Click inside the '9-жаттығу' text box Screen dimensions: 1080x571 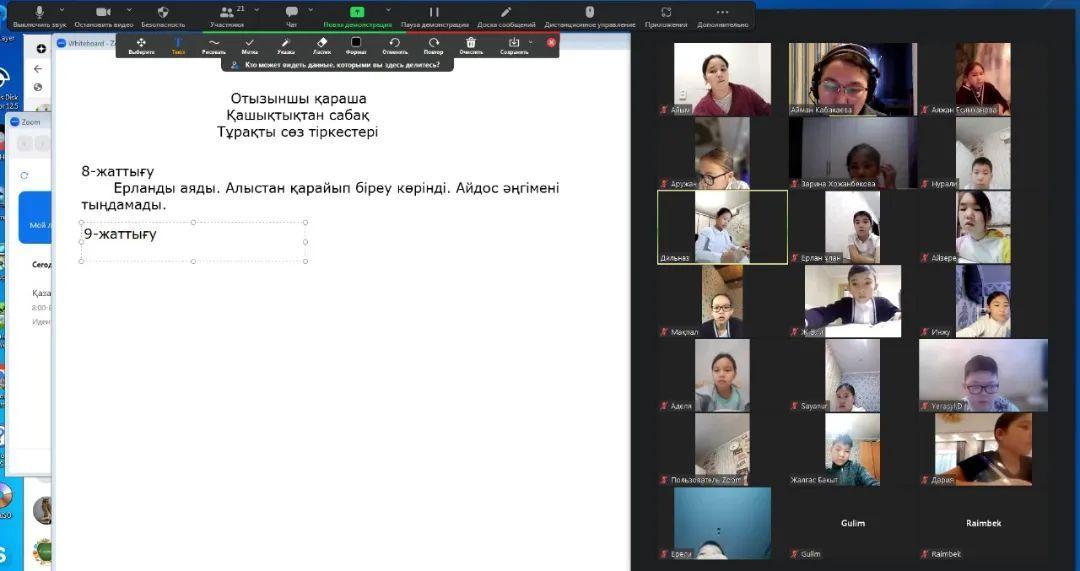[x=194, y=242]
